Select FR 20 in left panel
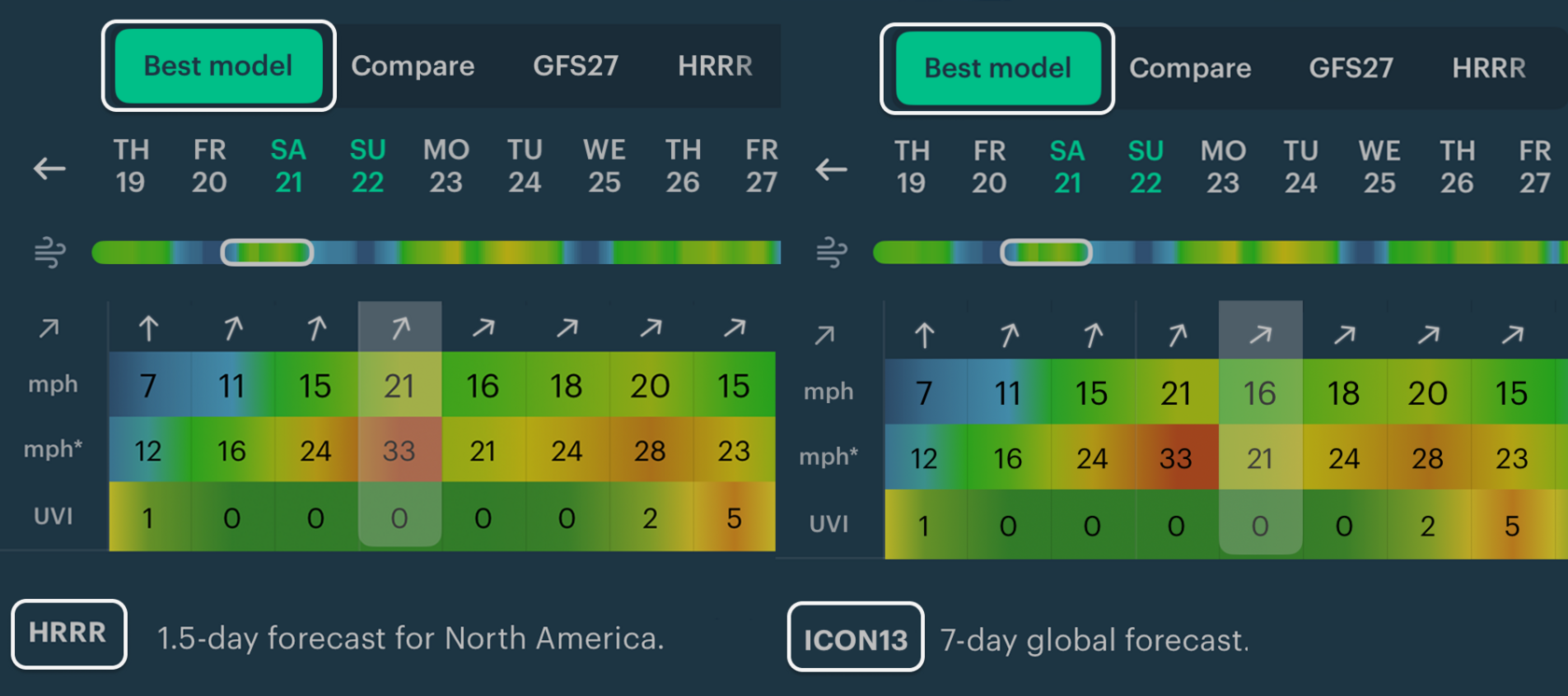The height and width of the screenshot is (696, 1568). (209, 166)
